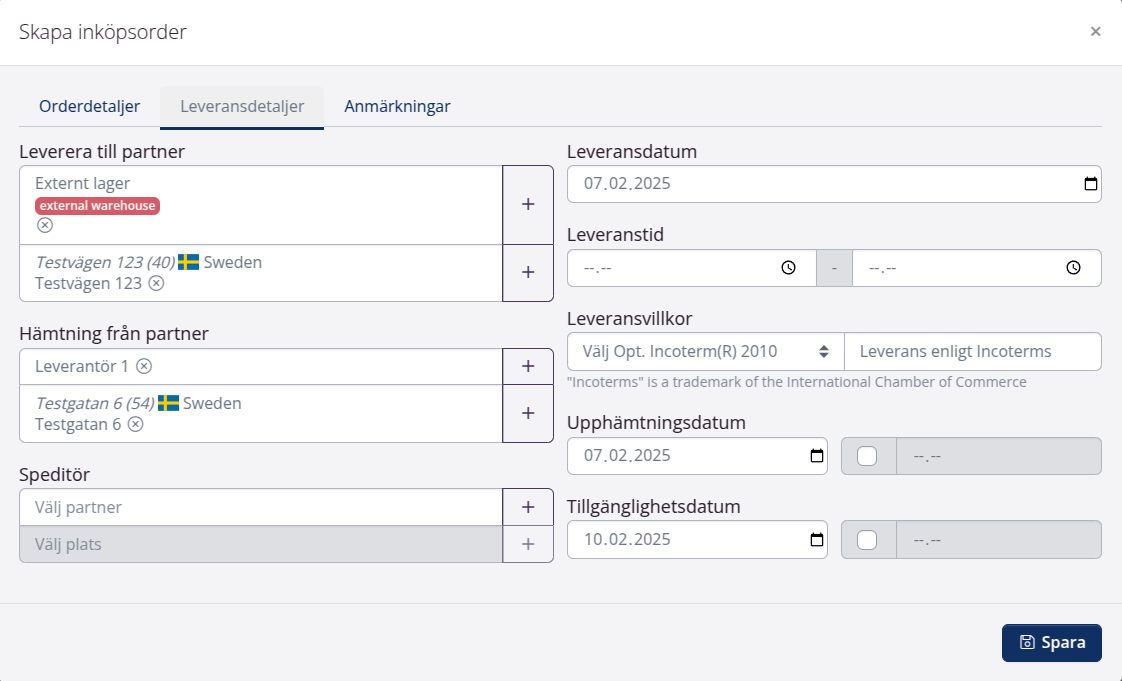Save the purchase order with Spara
The width and height of the screenshot is (1122, 681).
pos(1052,643)
